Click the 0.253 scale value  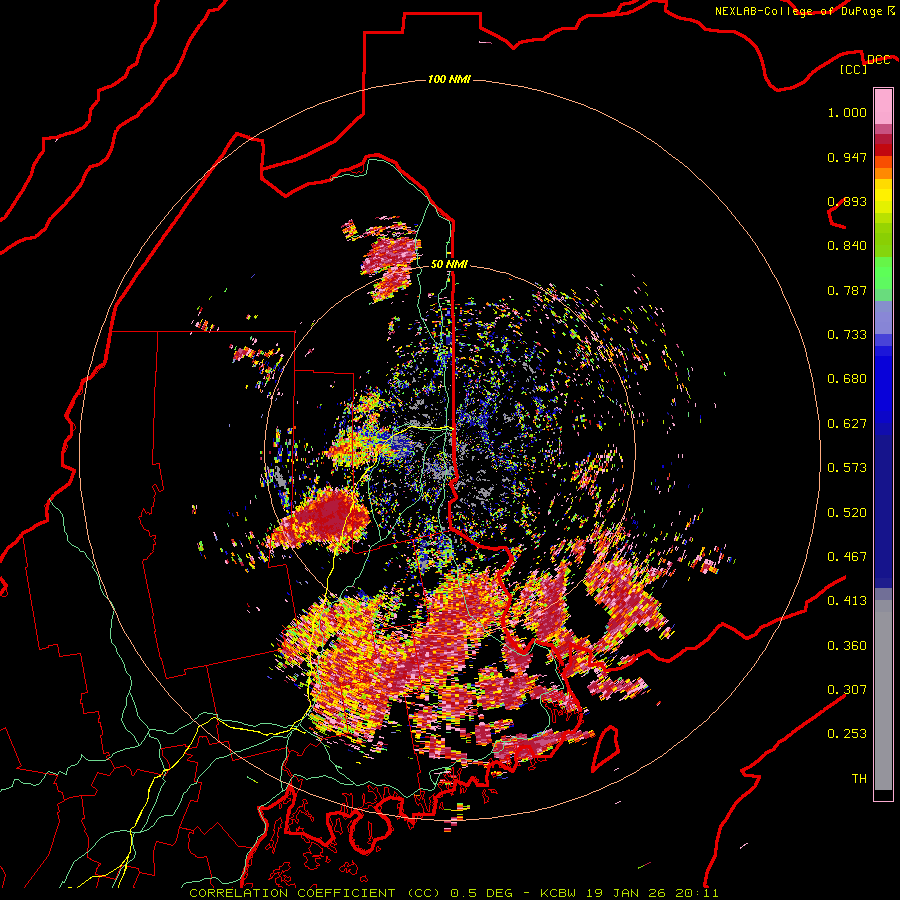(x=847, y=734)
